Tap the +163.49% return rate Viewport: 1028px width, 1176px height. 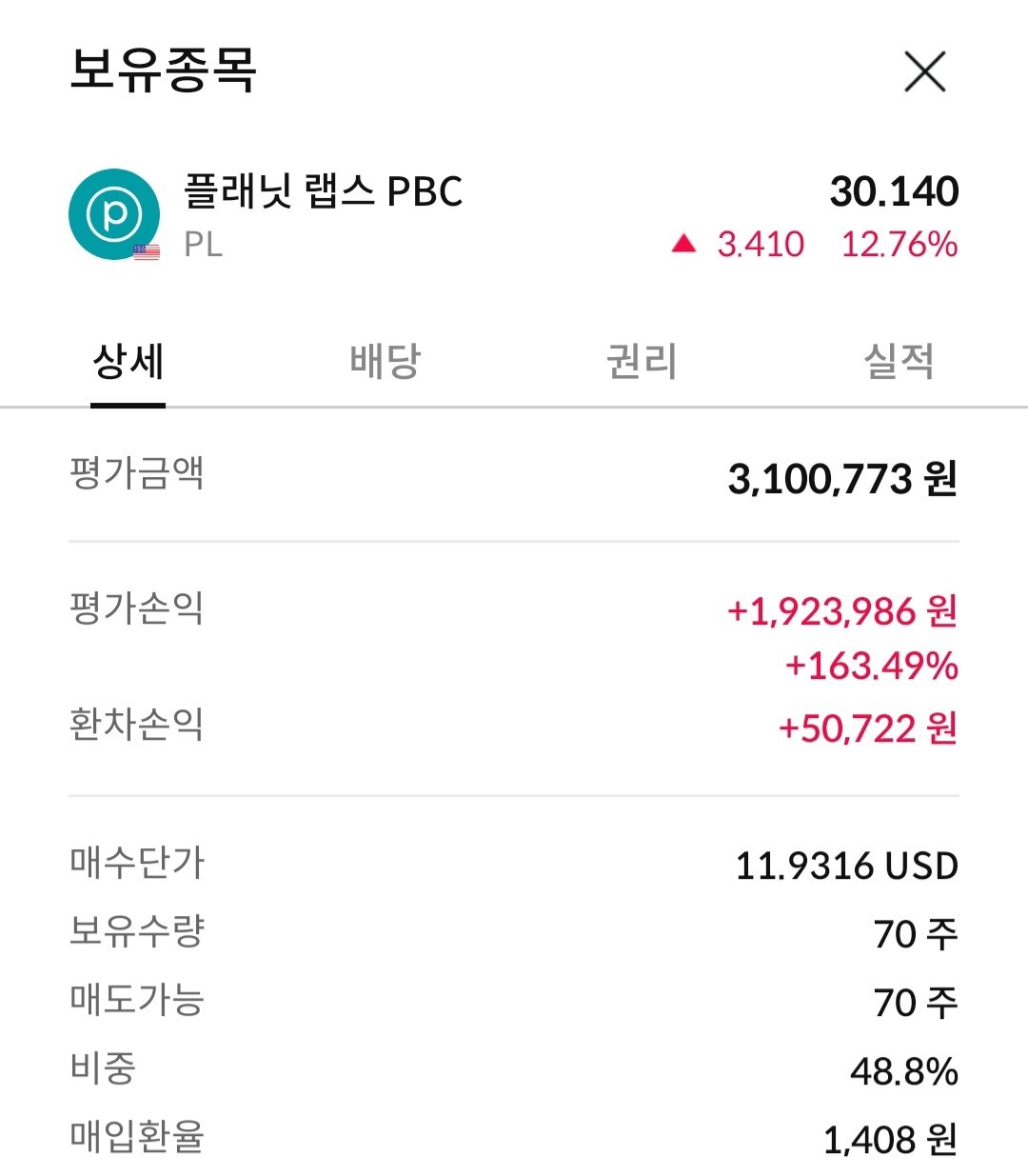tap(871, 666)
